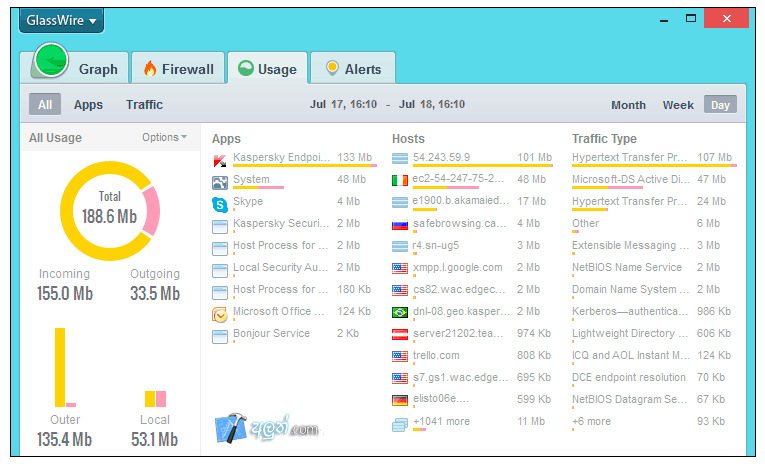Select the Host Process for ... 180 Kb row
This screenshot has width=765, height=464.
(x=295, y=291)
